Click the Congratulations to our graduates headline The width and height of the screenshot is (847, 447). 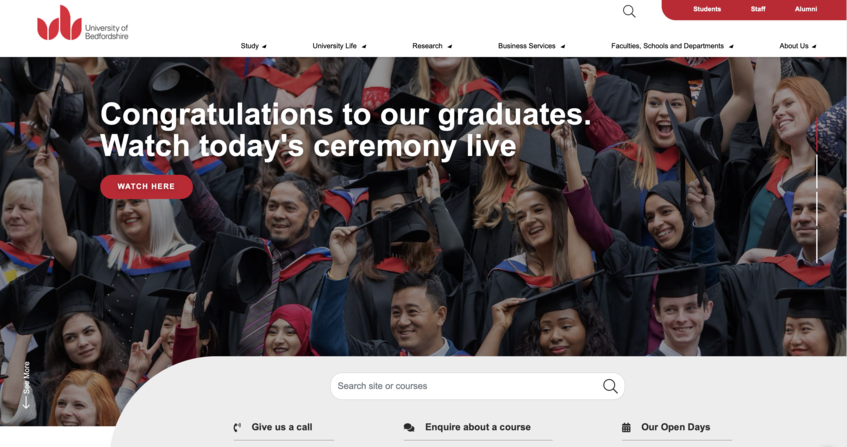346,130
